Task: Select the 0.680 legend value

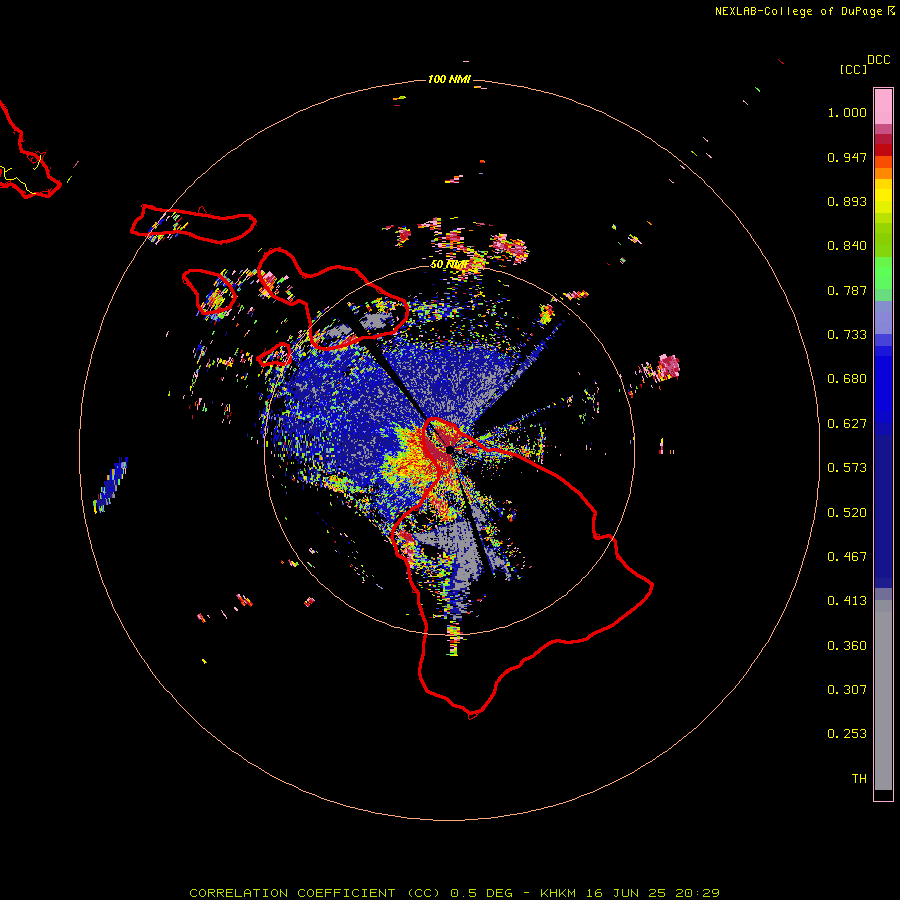Action: [x=847, y=379]
